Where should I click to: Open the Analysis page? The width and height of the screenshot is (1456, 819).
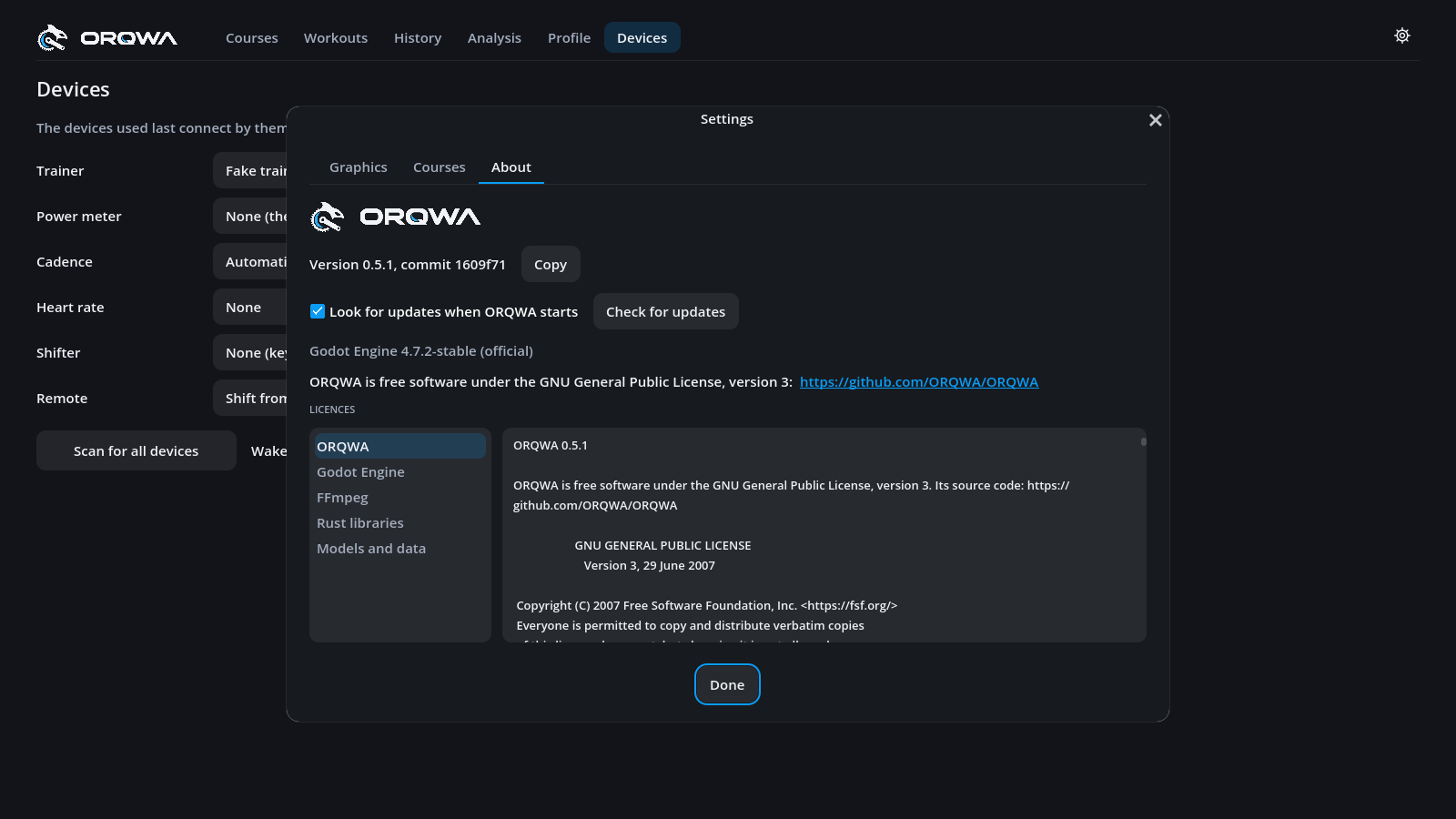pos(494,38)
